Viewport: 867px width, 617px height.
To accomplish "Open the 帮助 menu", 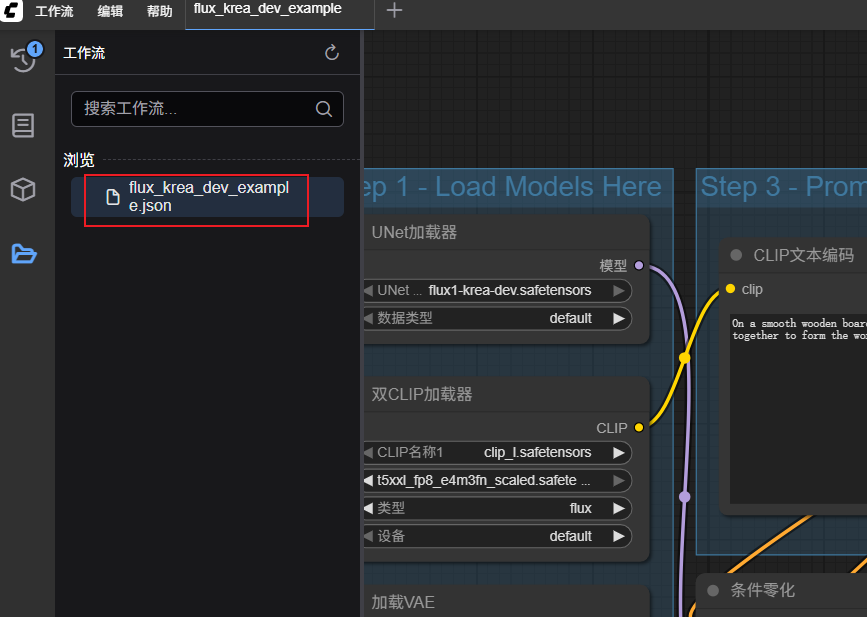I will pos(159,12).
